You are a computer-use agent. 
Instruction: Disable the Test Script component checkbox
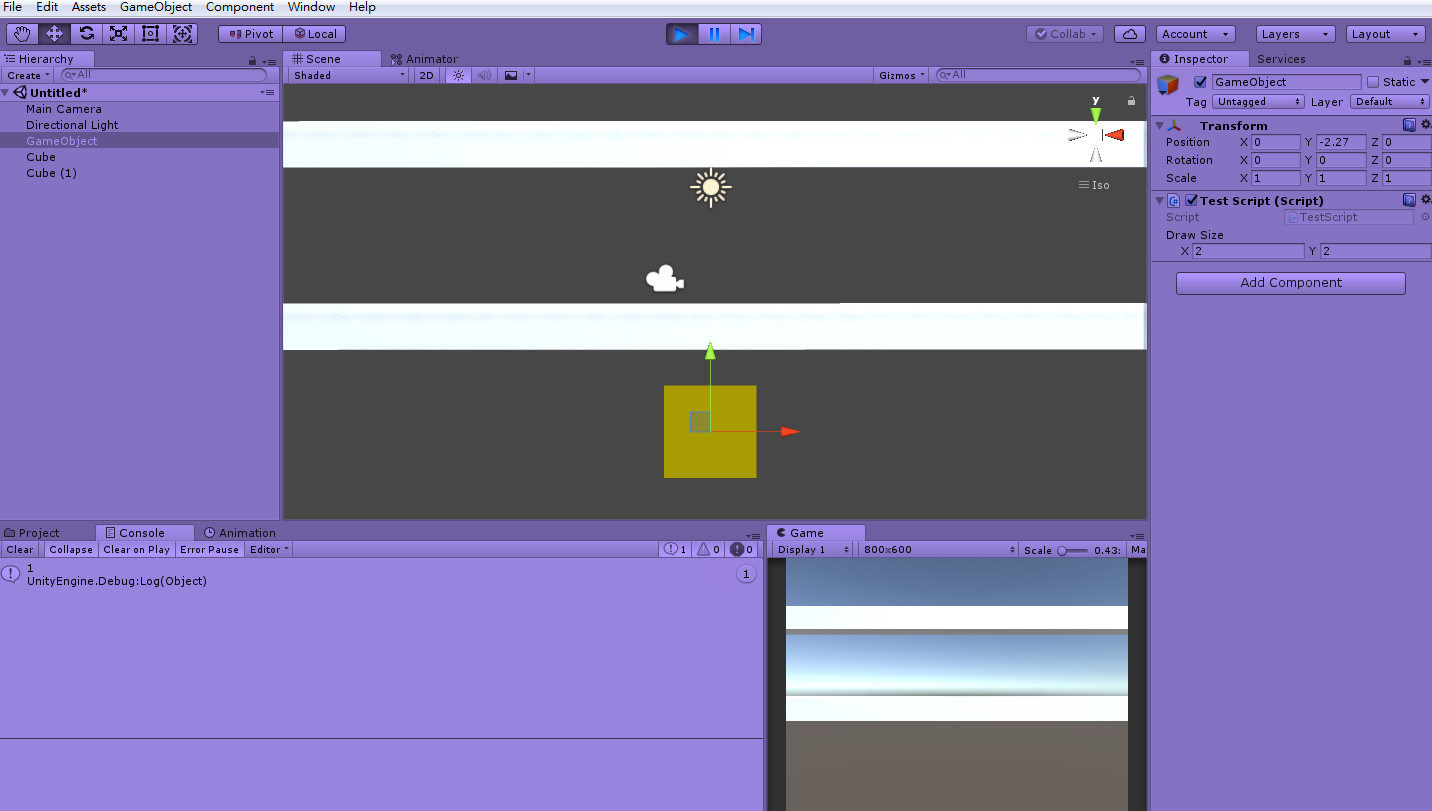coord(1190,200)
